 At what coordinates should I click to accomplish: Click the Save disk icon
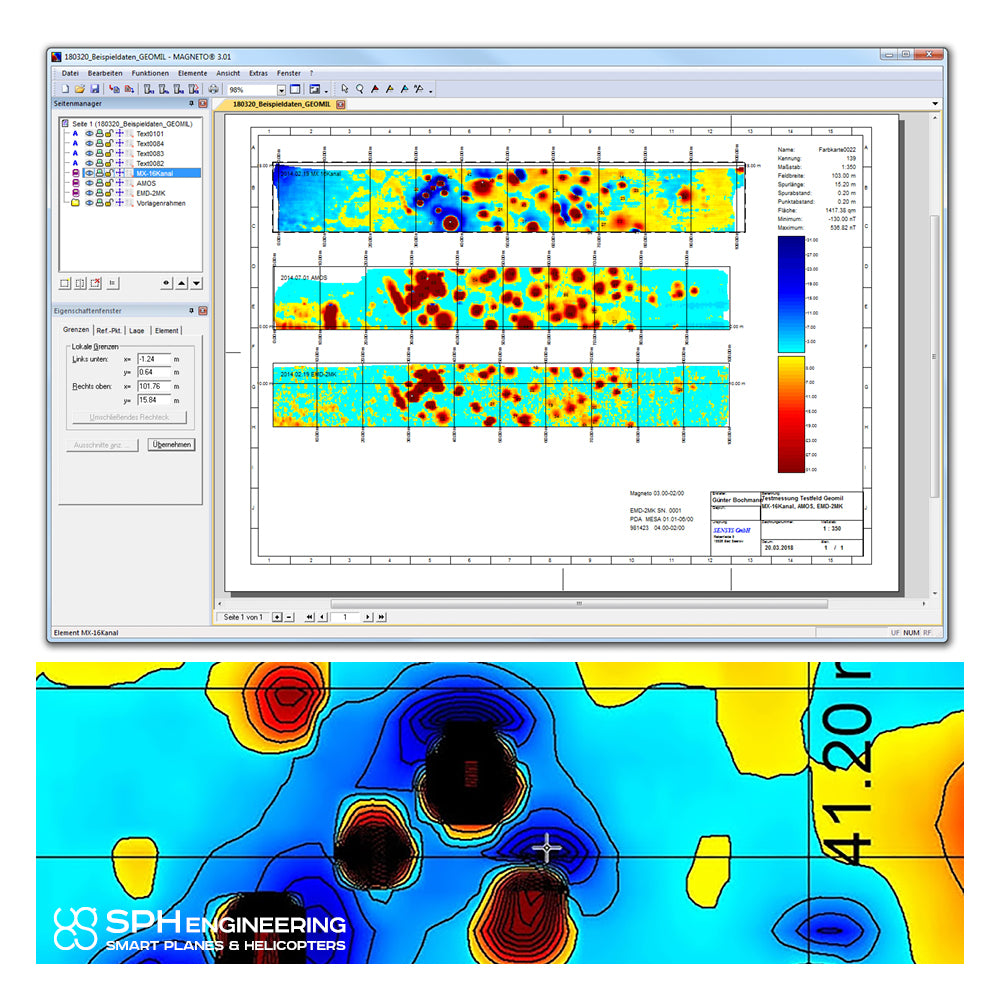coord(94,89)
